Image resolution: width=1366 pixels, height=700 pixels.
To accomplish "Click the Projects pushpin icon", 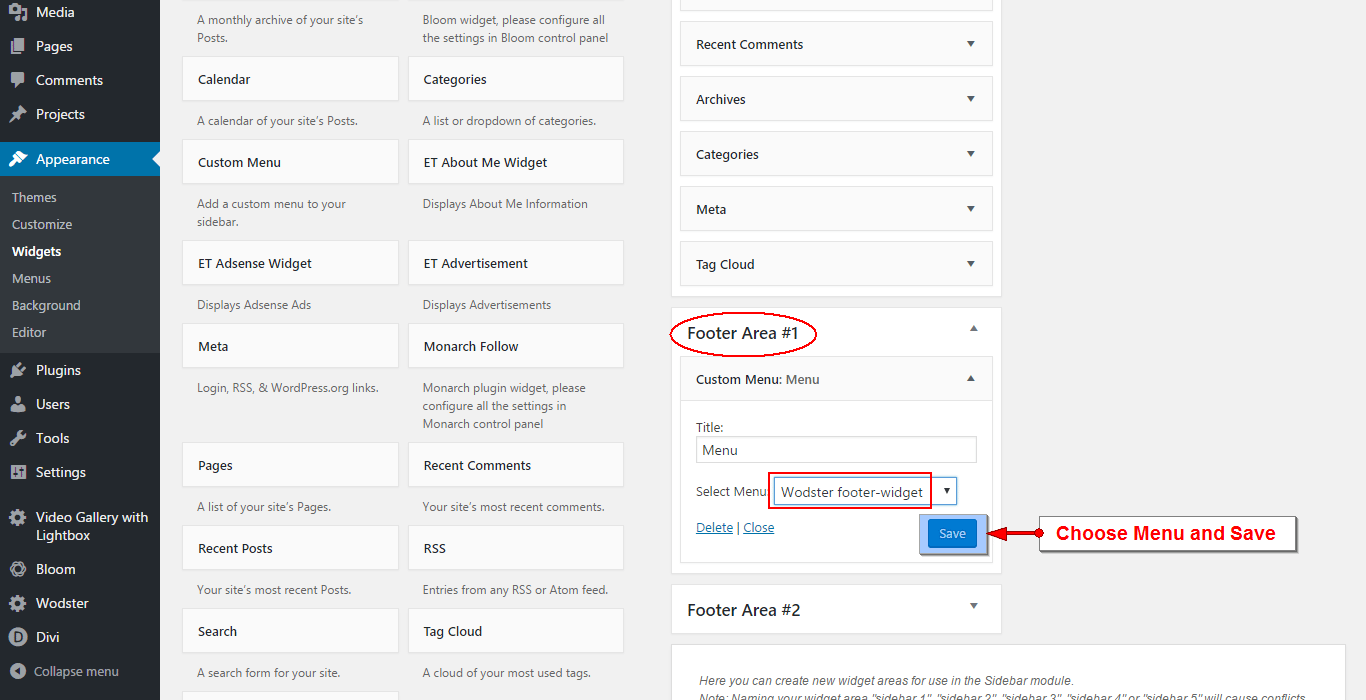I will coord(18,114).
